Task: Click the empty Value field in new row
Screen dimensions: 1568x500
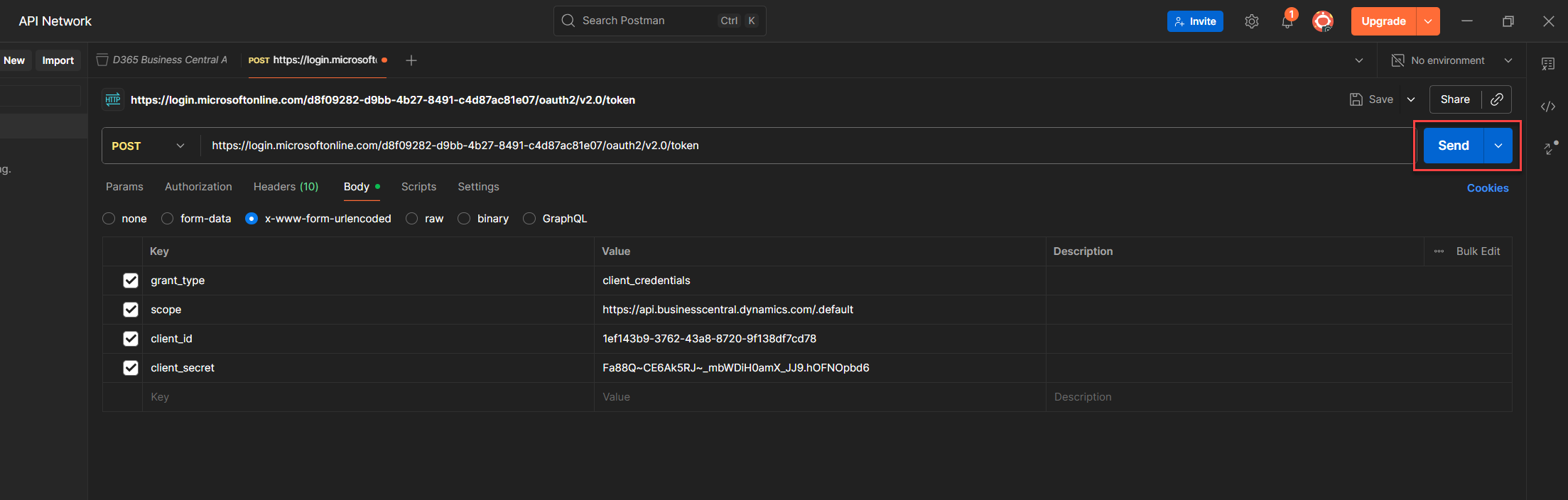Action: click(x=820, y=397)
